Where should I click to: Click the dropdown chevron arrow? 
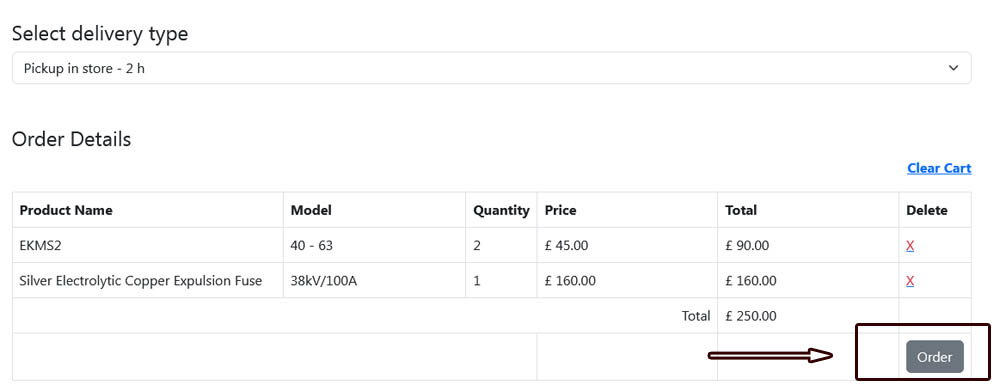[953, 68]
